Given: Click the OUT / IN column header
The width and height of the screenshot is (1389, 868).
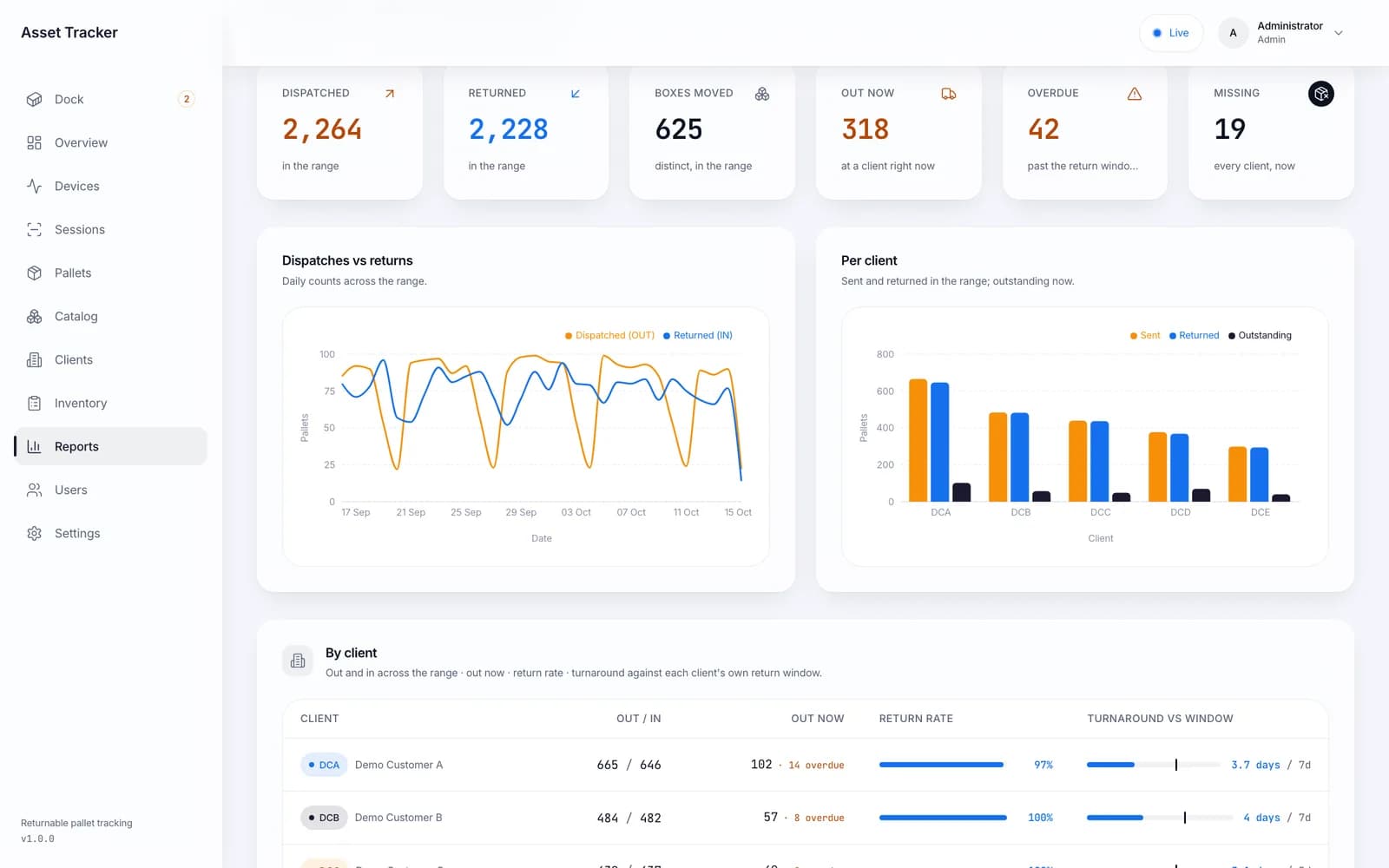Looking at the screenshot, I should coord(639,719).
